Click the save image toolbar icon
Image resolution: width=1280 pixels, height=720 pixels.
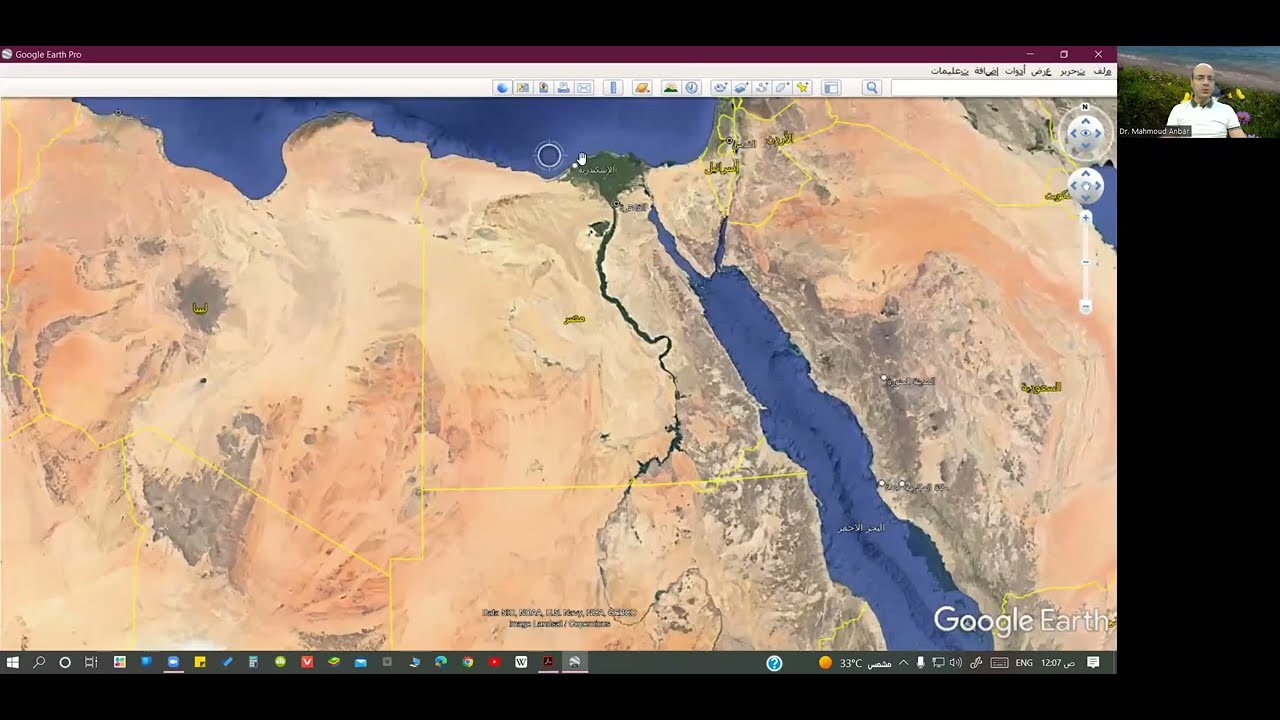click(x=543, y=88)
